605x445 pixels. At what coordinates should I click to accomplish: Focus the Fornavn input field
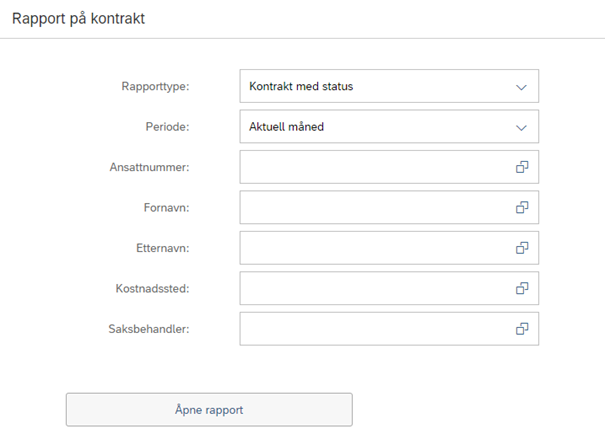389,208
